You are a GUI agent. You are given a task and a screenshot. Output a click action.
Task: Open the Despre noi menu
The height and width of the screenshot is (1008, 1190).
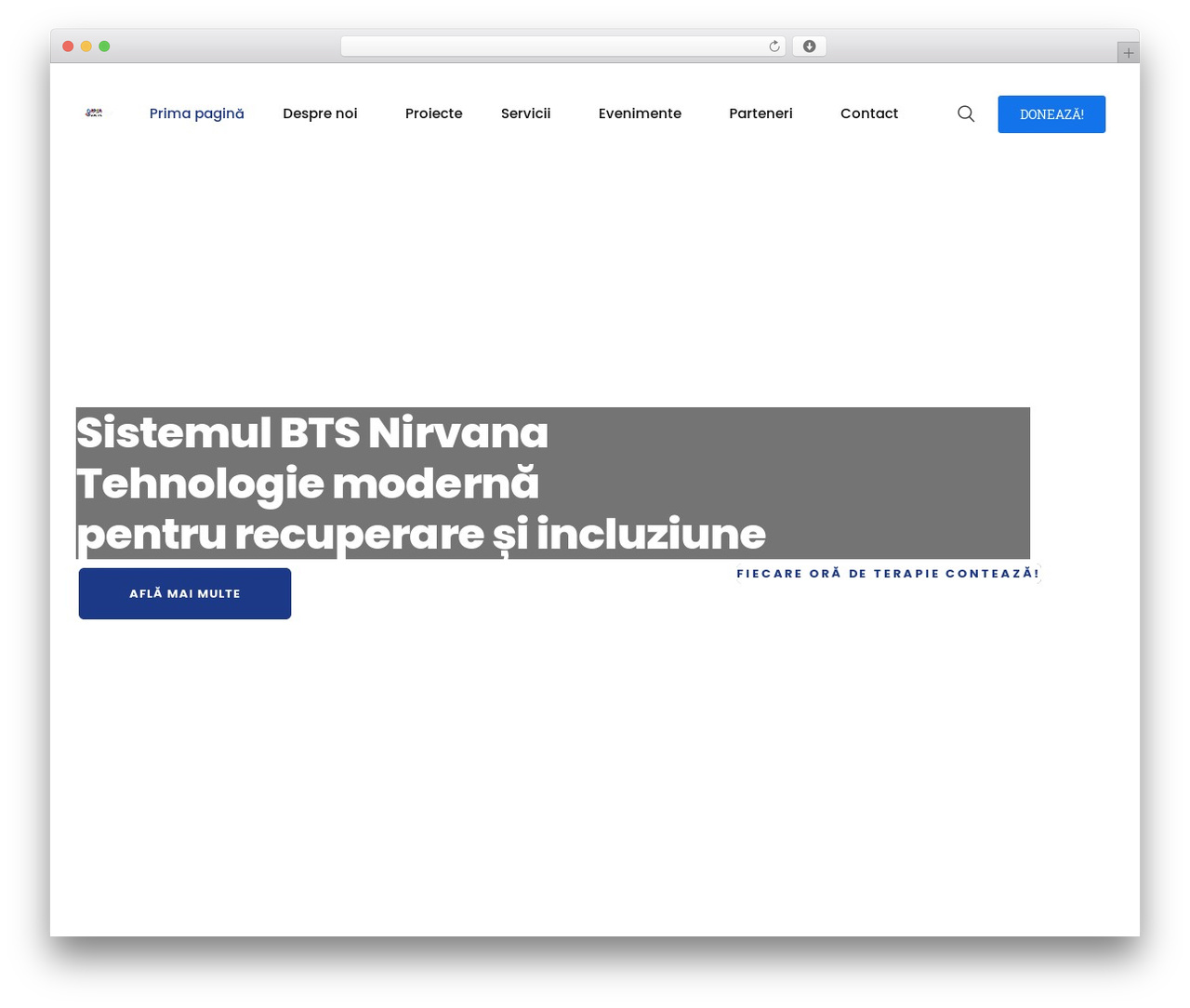click(x=320, y=113)
